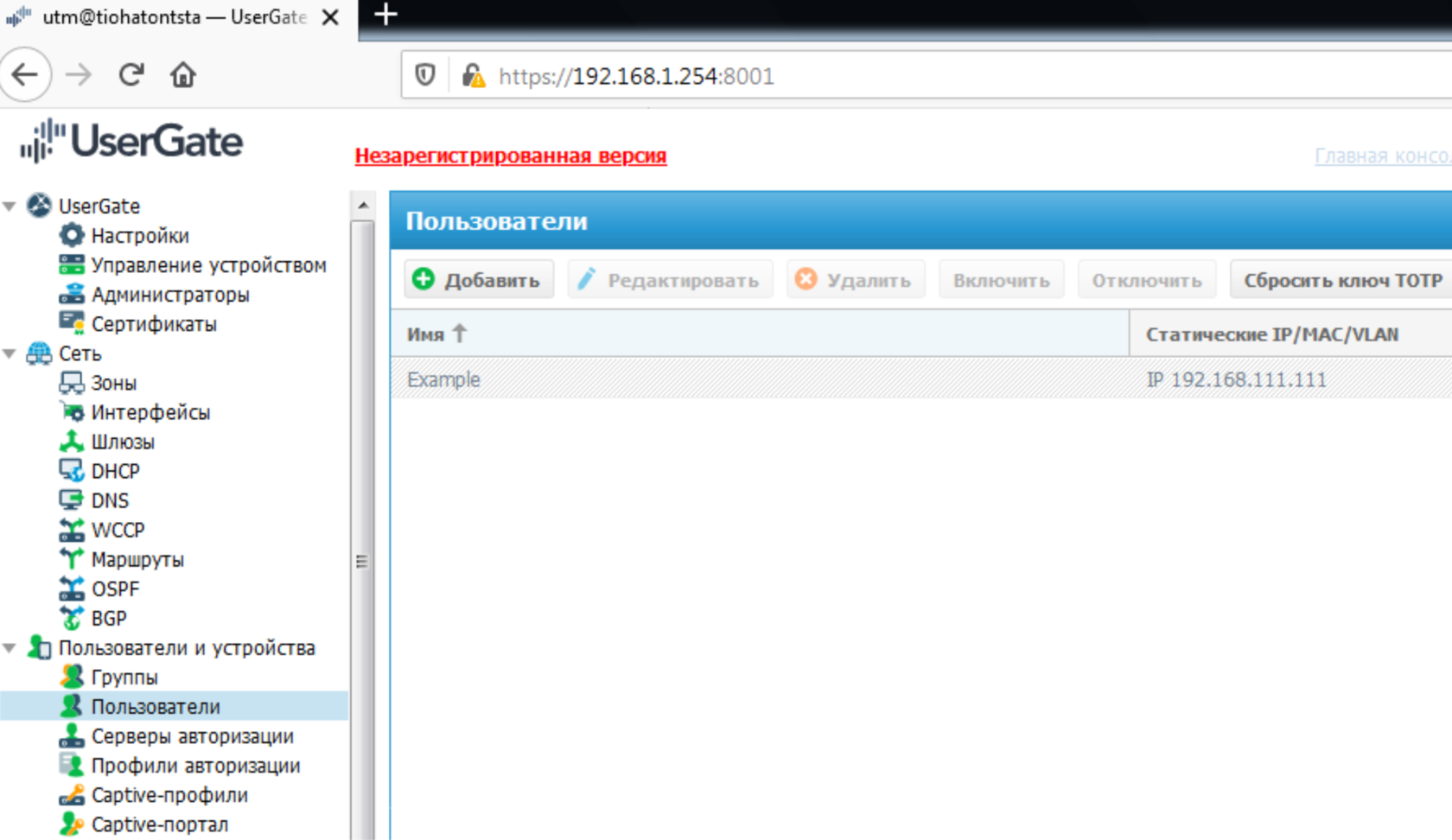Select the Шлюзы icon
The width and height of the screenshot is (1452, 840).
click(x=71, y=441)
